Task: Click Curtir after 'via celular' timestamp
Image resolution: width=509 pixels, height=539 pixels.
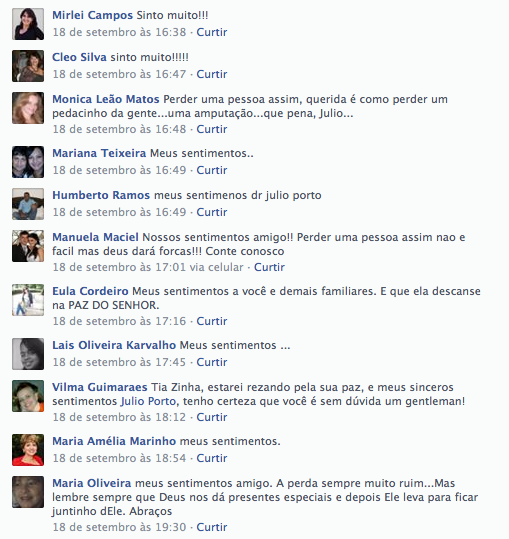Action: point(269,267)
